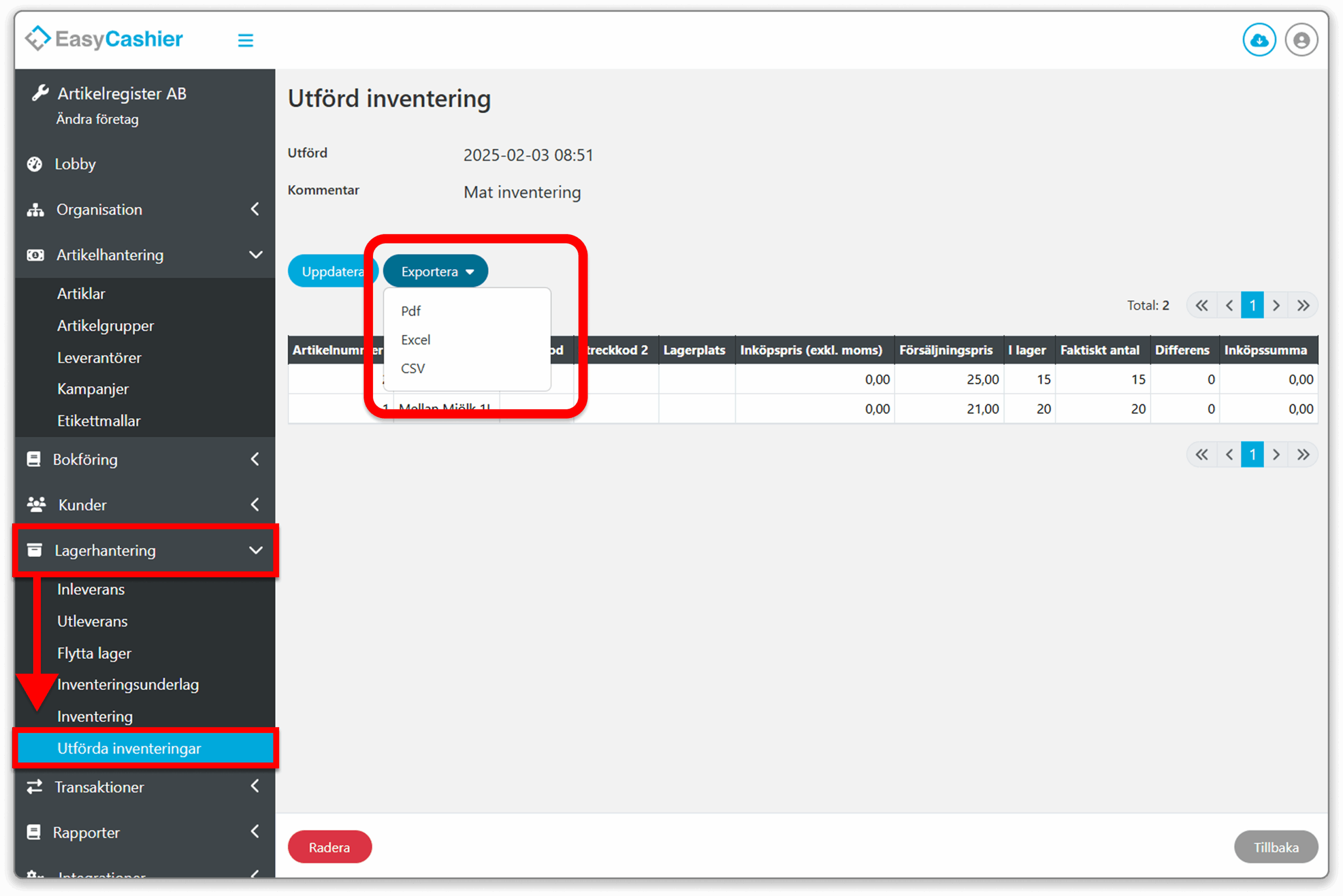Image resolution: width=1343 pixels, height=896 pixels.
Task: Open the user profile icon
Action: point(1301,40)
